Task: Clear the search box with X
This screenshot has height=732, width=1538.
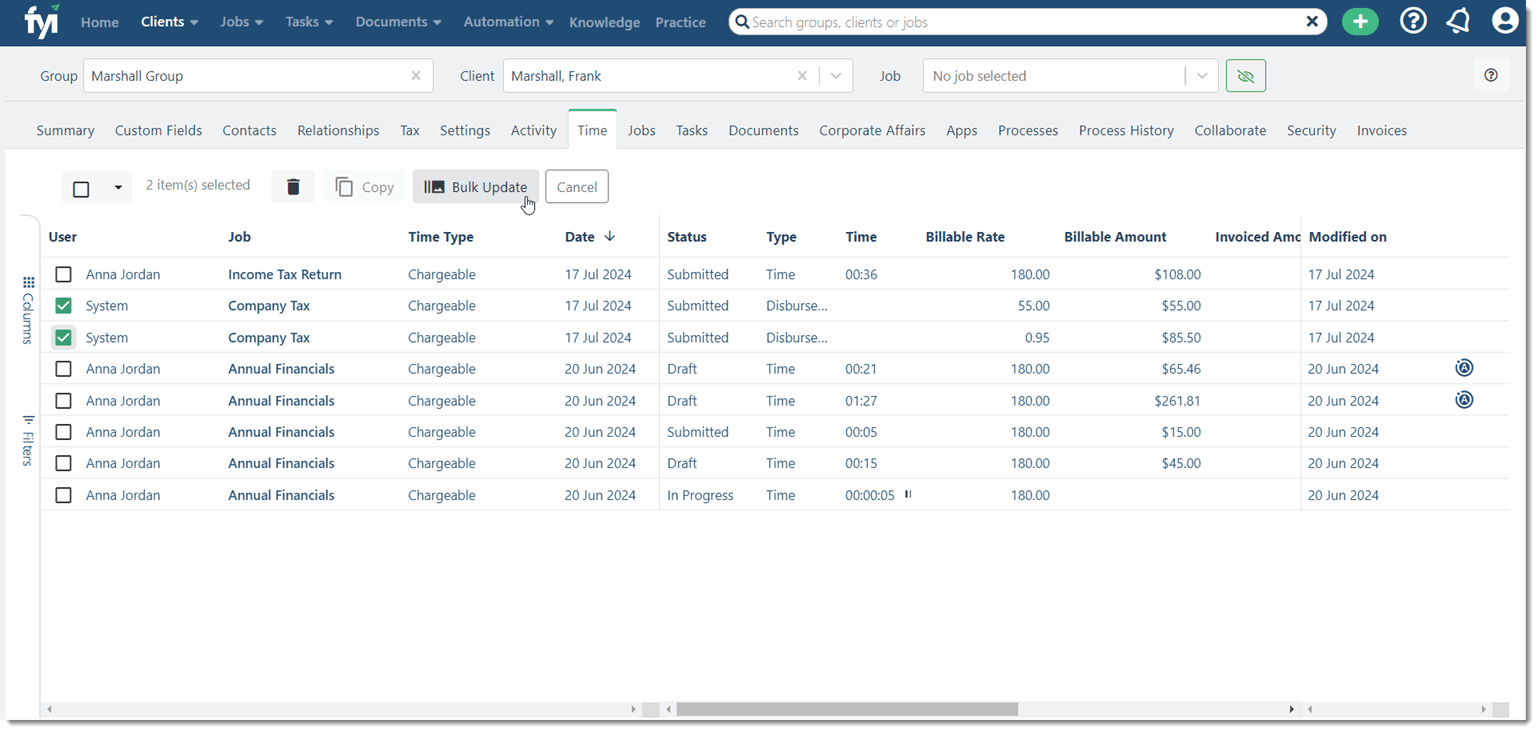Action: [1312, 22]
